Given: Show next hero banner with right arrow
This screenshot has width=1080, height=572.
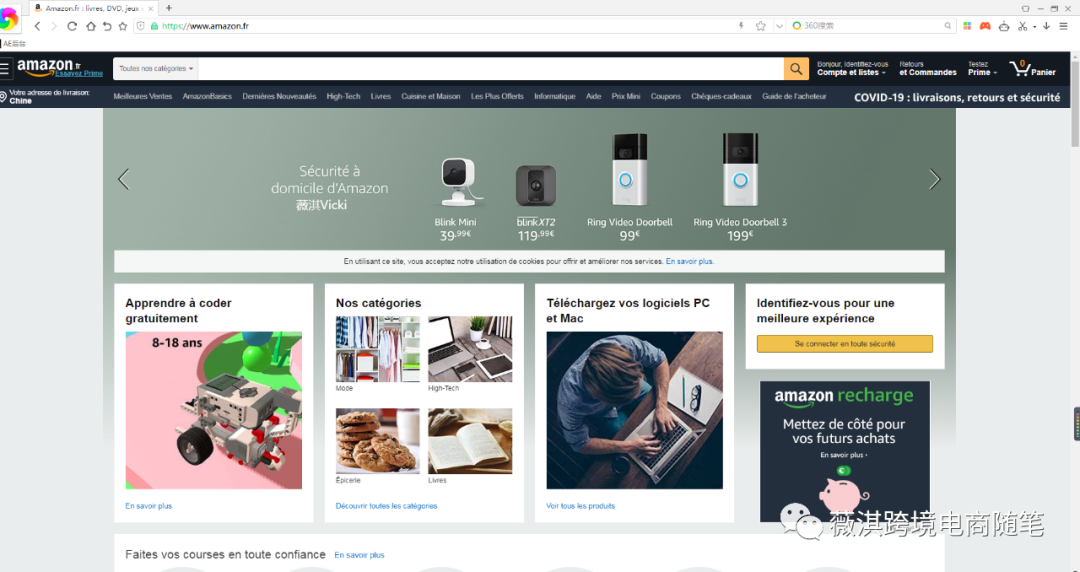Looking at the screenshot, I should pos(934,179).
